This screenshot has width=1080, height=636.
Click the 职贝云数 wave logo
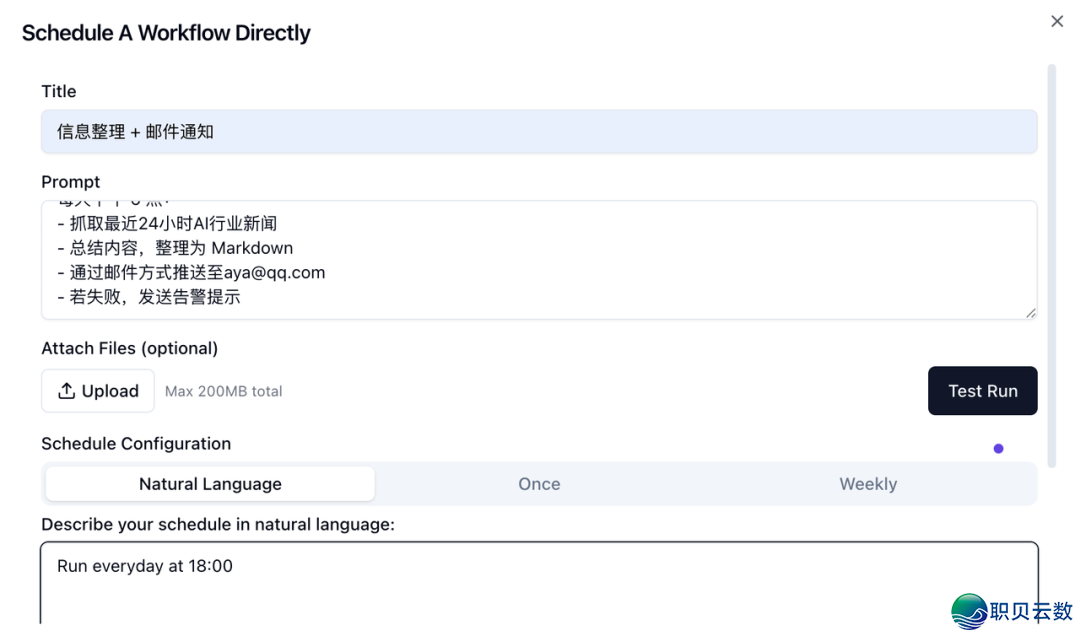(x=968, y=610)
